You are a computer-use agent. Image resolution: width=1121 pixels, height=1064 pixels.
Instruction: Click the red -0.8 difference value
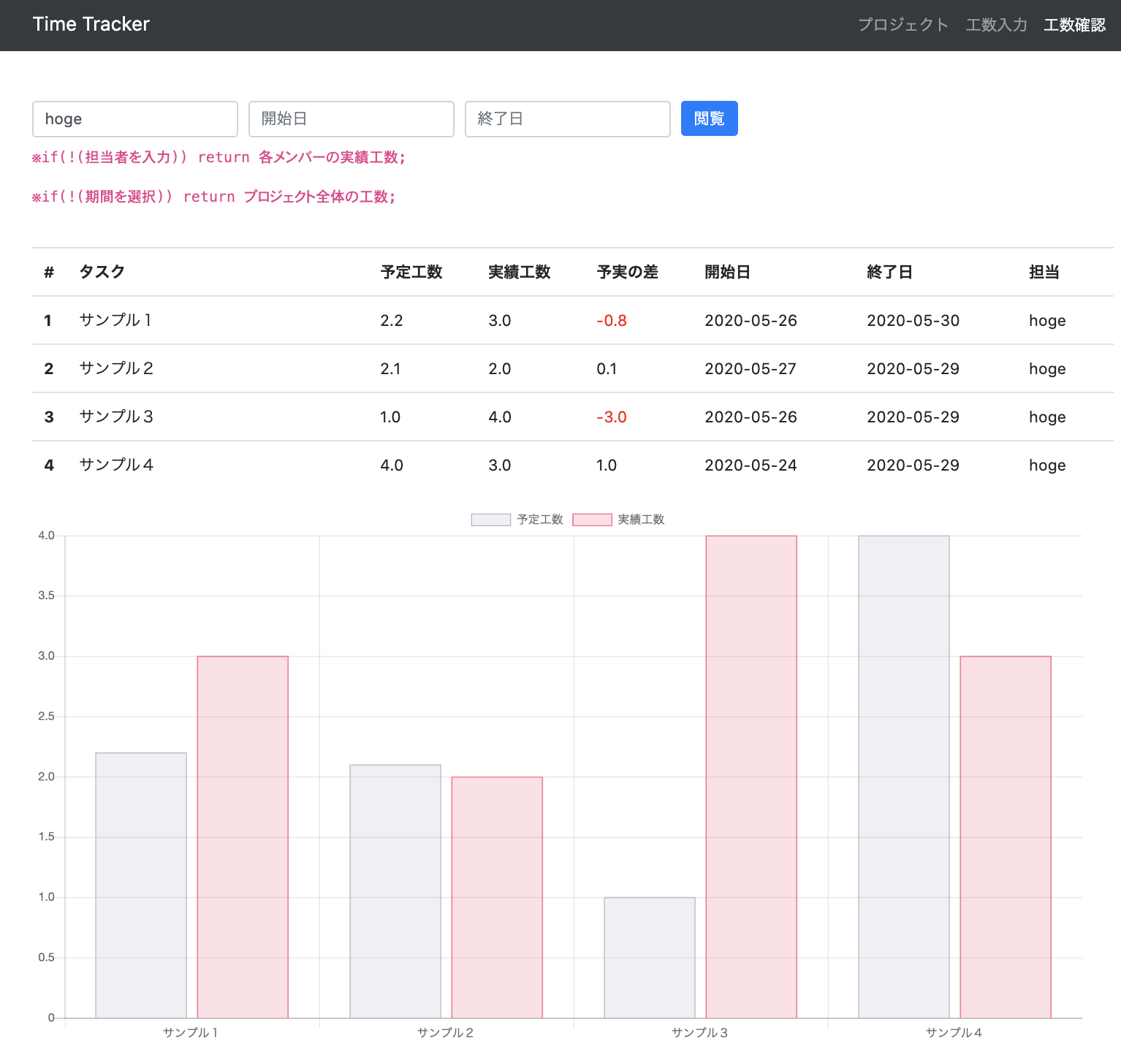[x=612, y=321]
